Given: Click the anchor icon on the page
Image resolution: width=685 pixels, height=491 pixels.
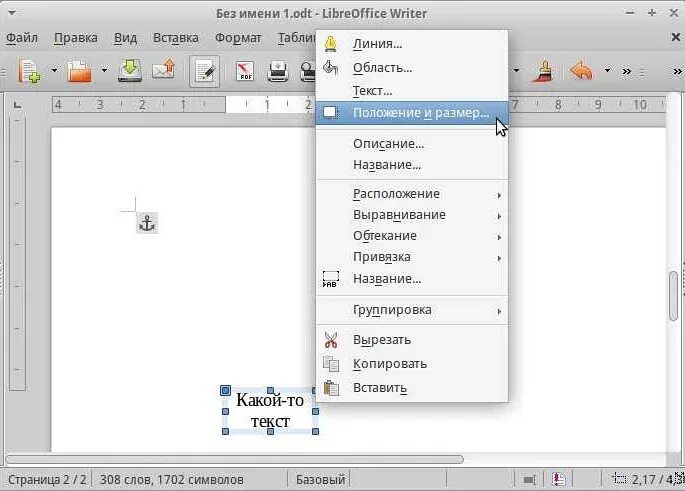Looking at the screenshot, I should [x=147, y=223].
